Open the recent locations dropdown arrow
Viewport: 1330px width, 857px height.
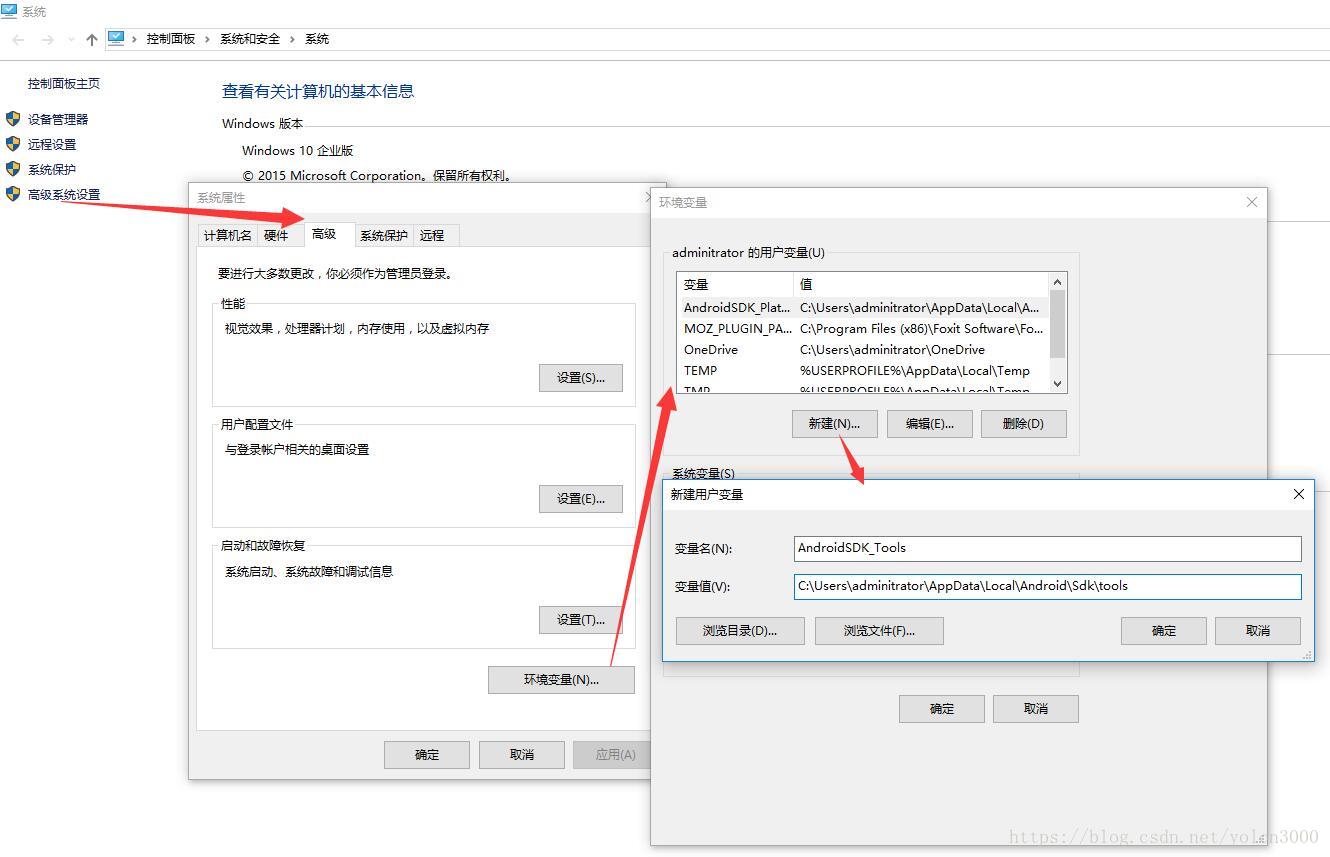coord(71,40)
